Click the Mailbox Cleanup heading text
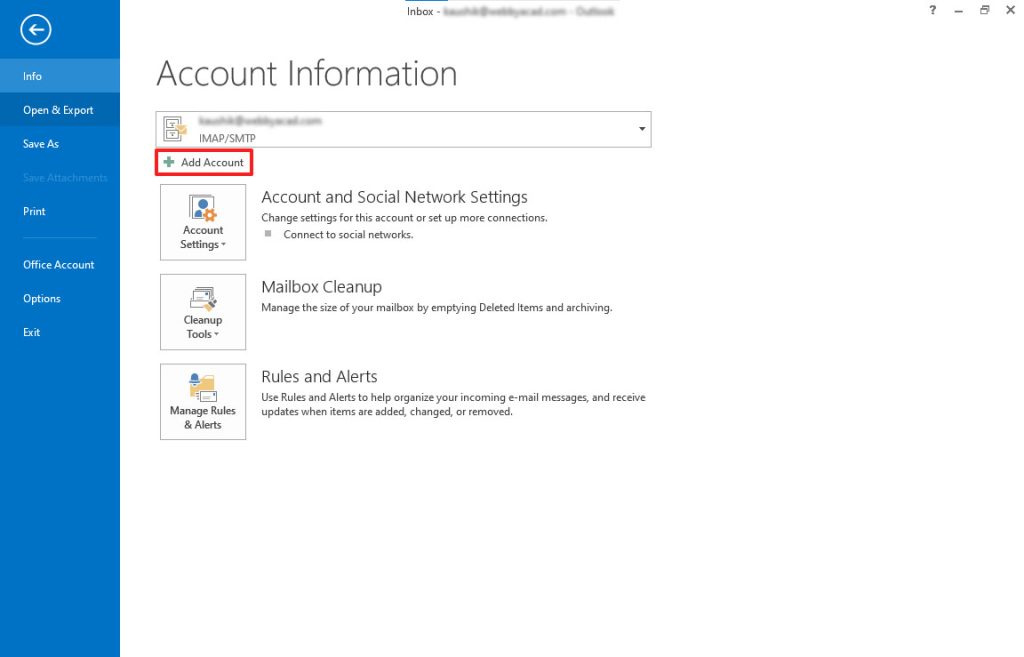The width and height of the screenshot is (1024, 657). [x=321, y=287]
